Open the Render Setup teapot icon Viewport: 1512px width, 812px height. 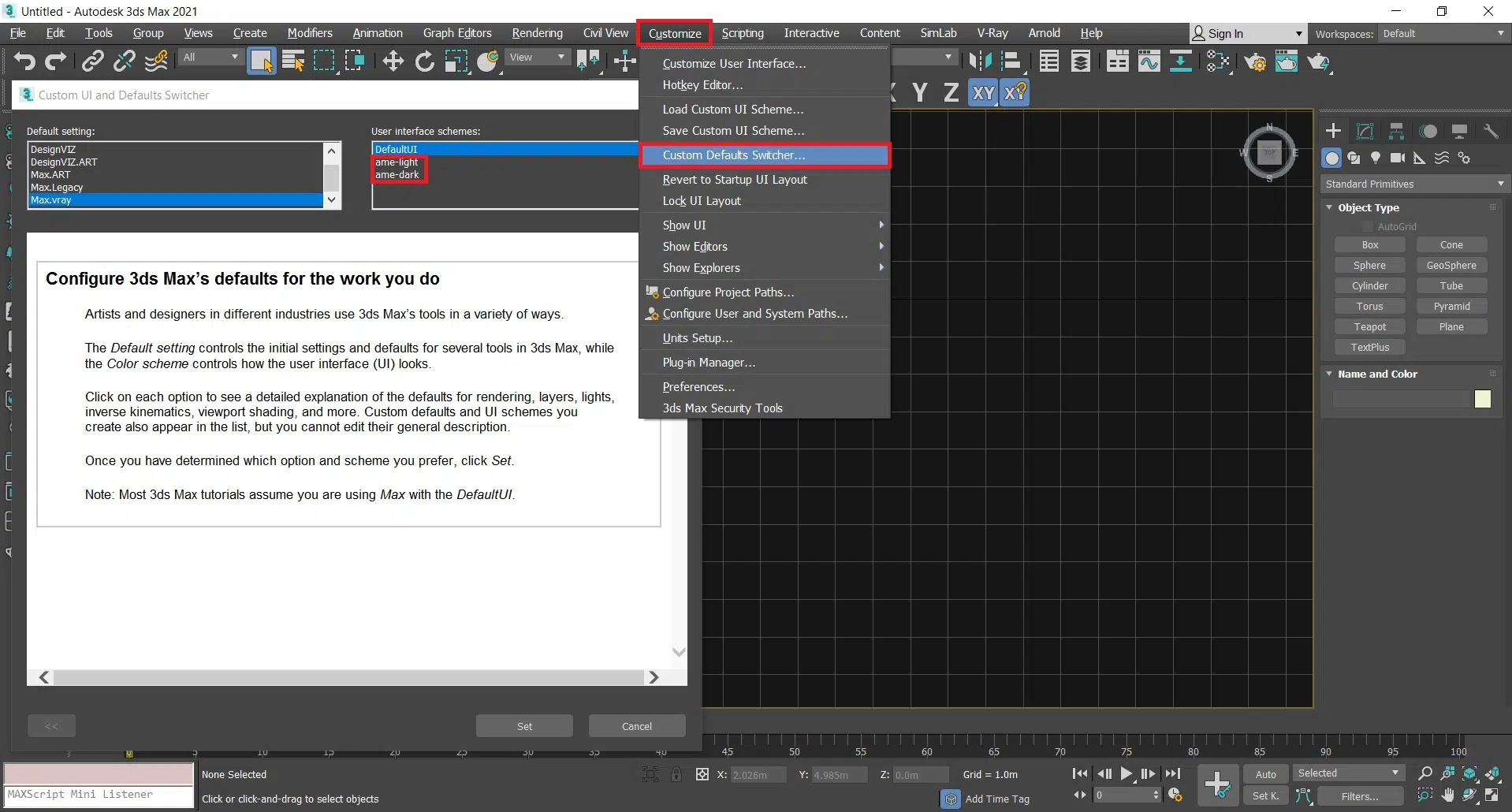pos(1255,61)
